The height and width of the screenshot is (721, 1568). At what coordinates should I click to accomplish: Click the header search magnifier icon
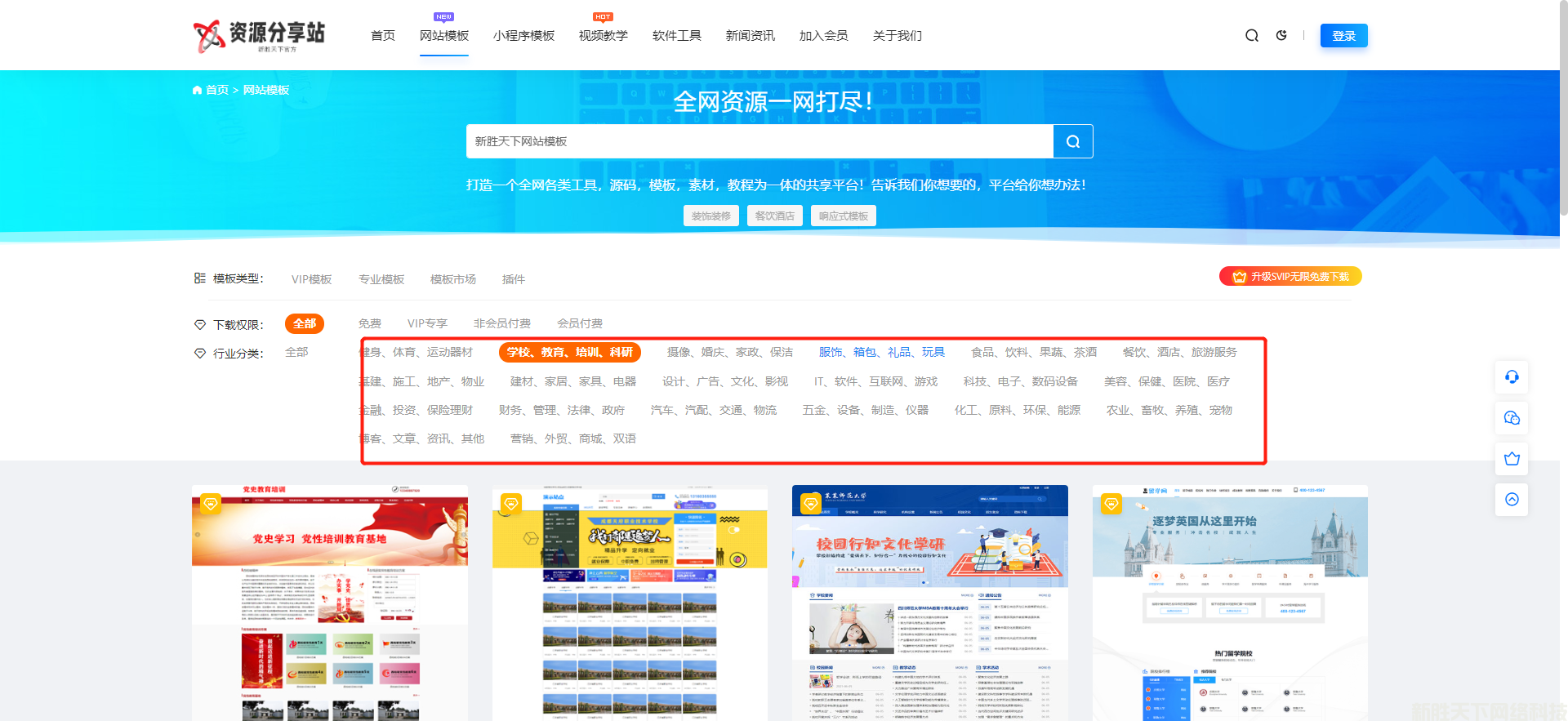click(x=1251, y=36)
